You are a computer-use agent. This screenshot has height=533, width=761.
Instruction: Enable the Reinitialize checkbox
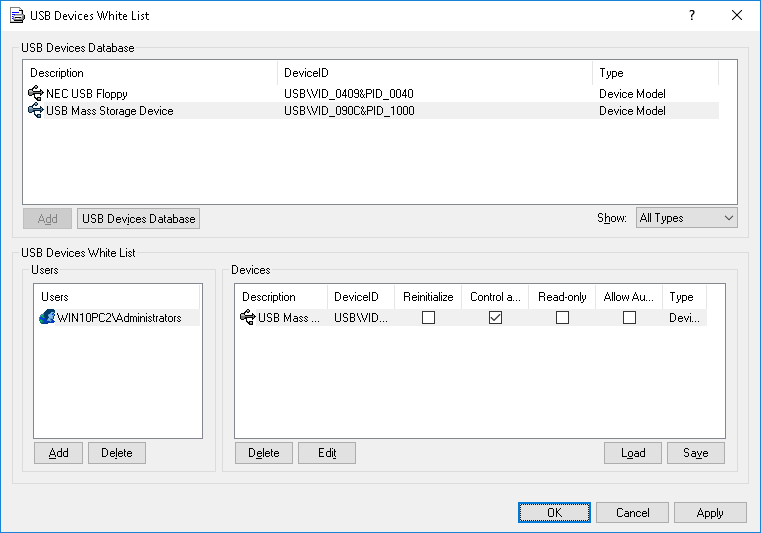(428, 318)
